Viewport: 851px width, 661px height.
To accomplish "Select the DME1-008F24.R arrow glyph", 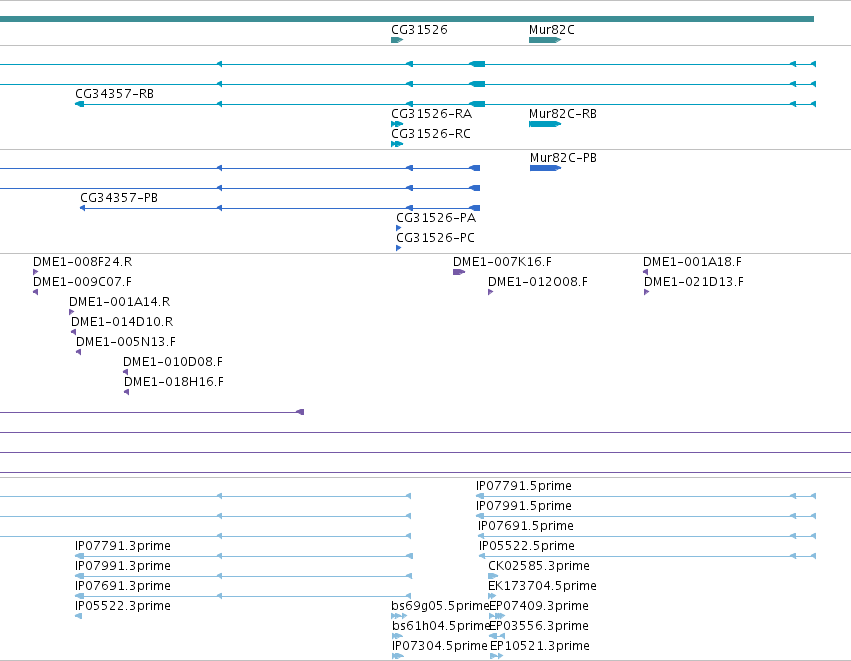I will tap(36, 272).
